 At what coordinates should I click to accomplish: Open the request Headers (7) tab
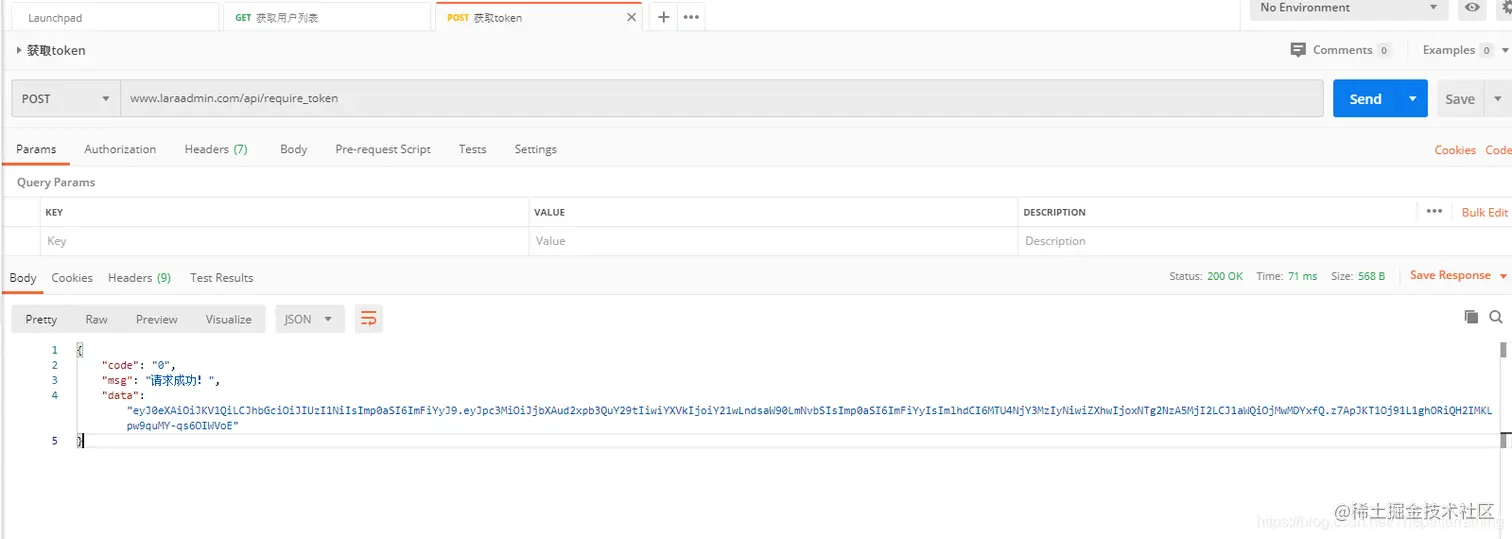(x=216, y=149)
